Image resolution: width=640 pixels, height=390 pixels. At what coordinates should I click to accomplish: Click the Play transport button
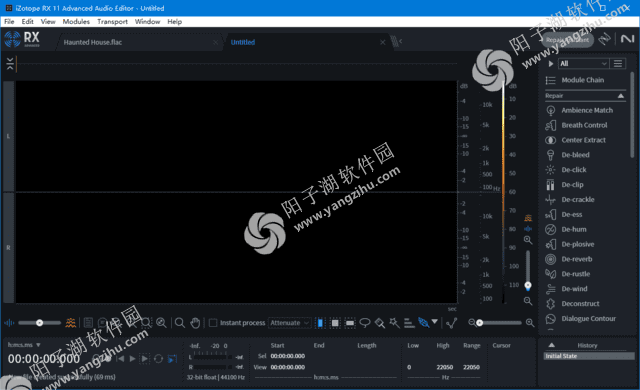click(x=132, y=359)
